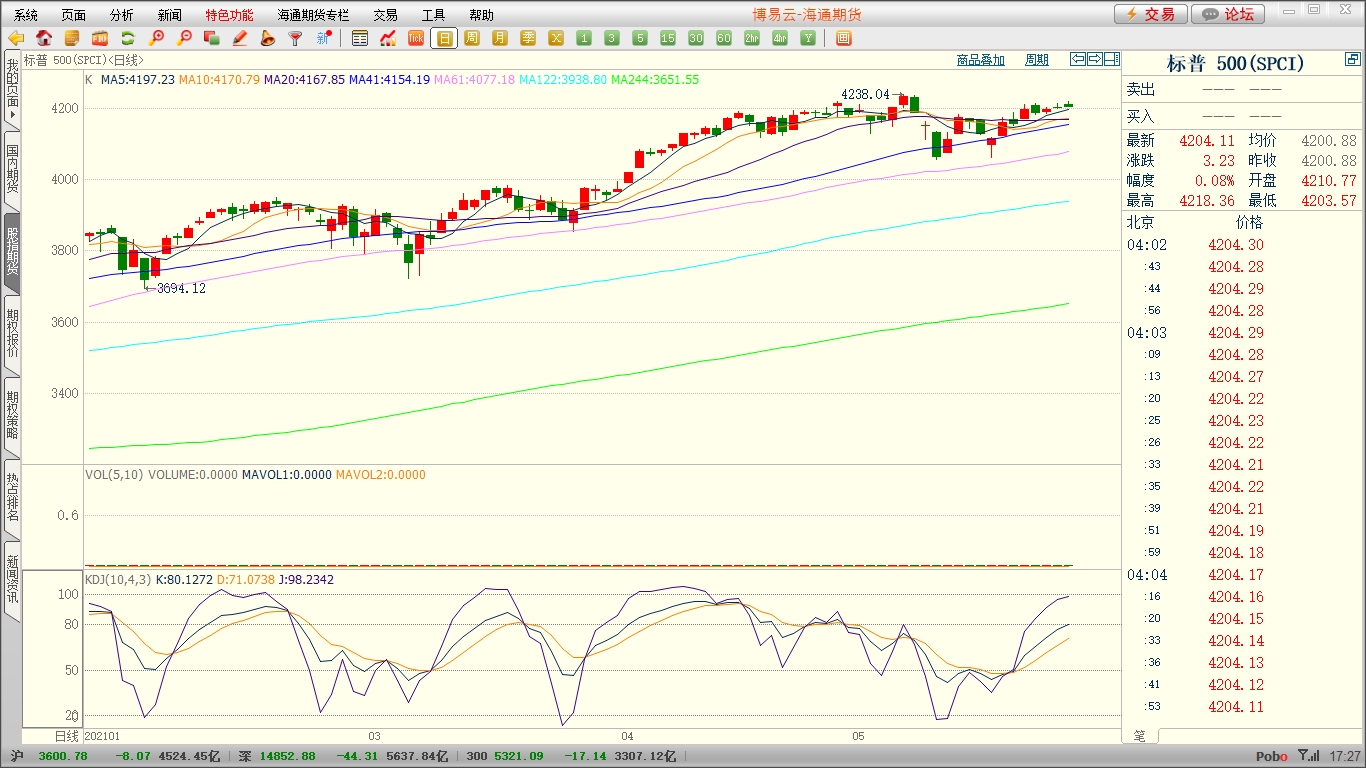The height and width of the screenshot is (768, 1366).
Task: Zoom out with magnifier minus icon
Action: pyautogui.click(x=184, y=38)
